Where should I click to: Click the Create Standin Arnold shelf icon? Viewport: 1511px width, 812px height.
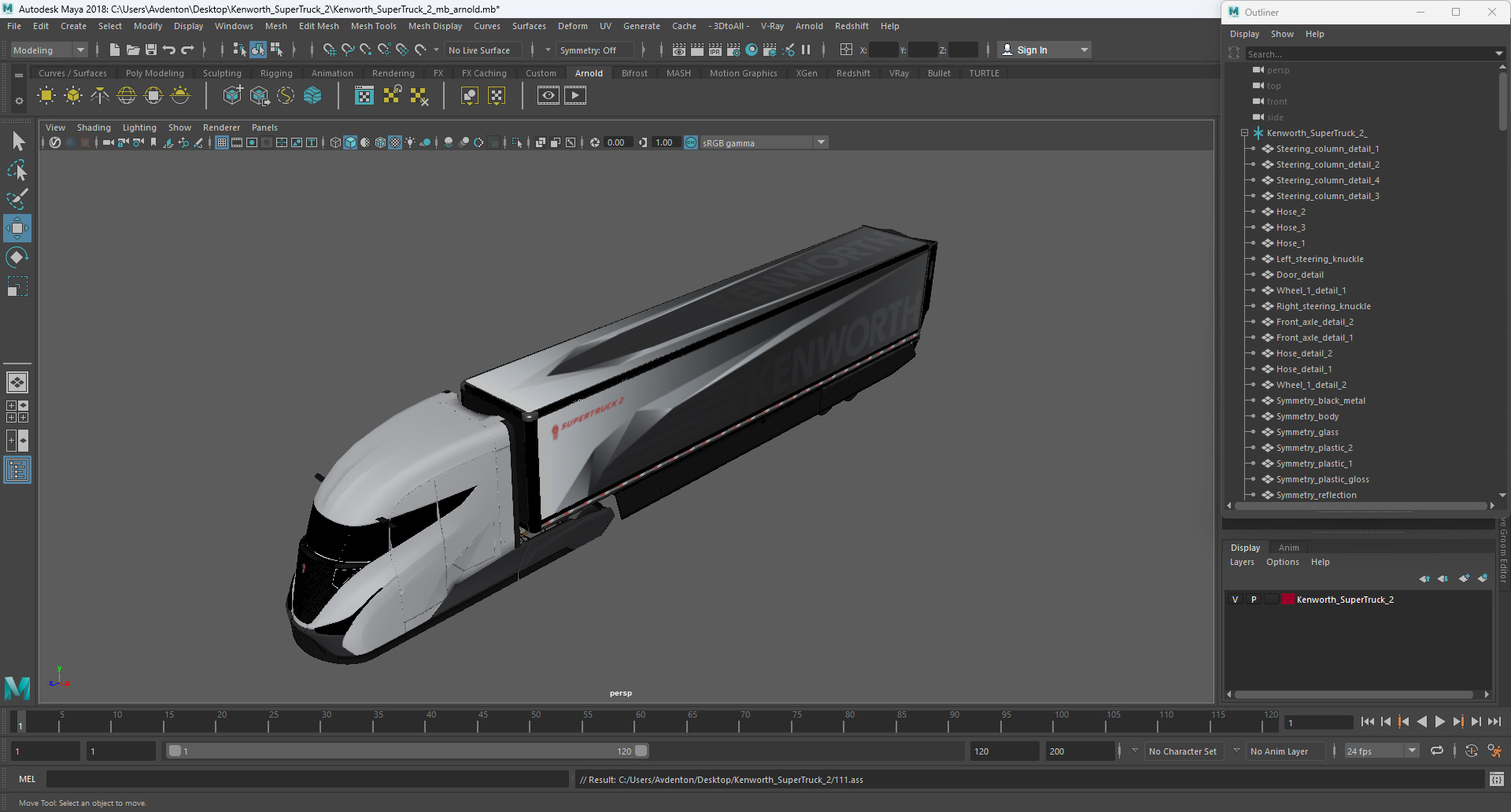tap(232, 96)
